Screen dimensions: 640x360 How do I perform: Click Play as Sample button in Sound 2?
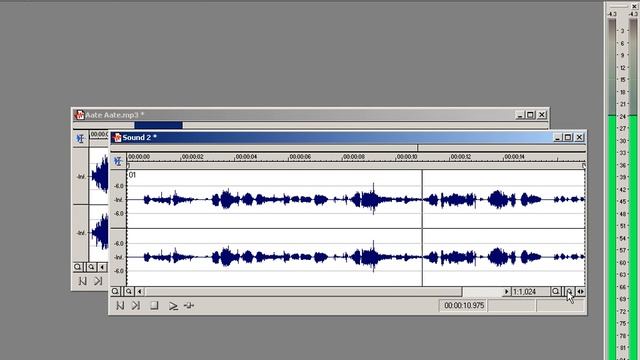(189, 305)
